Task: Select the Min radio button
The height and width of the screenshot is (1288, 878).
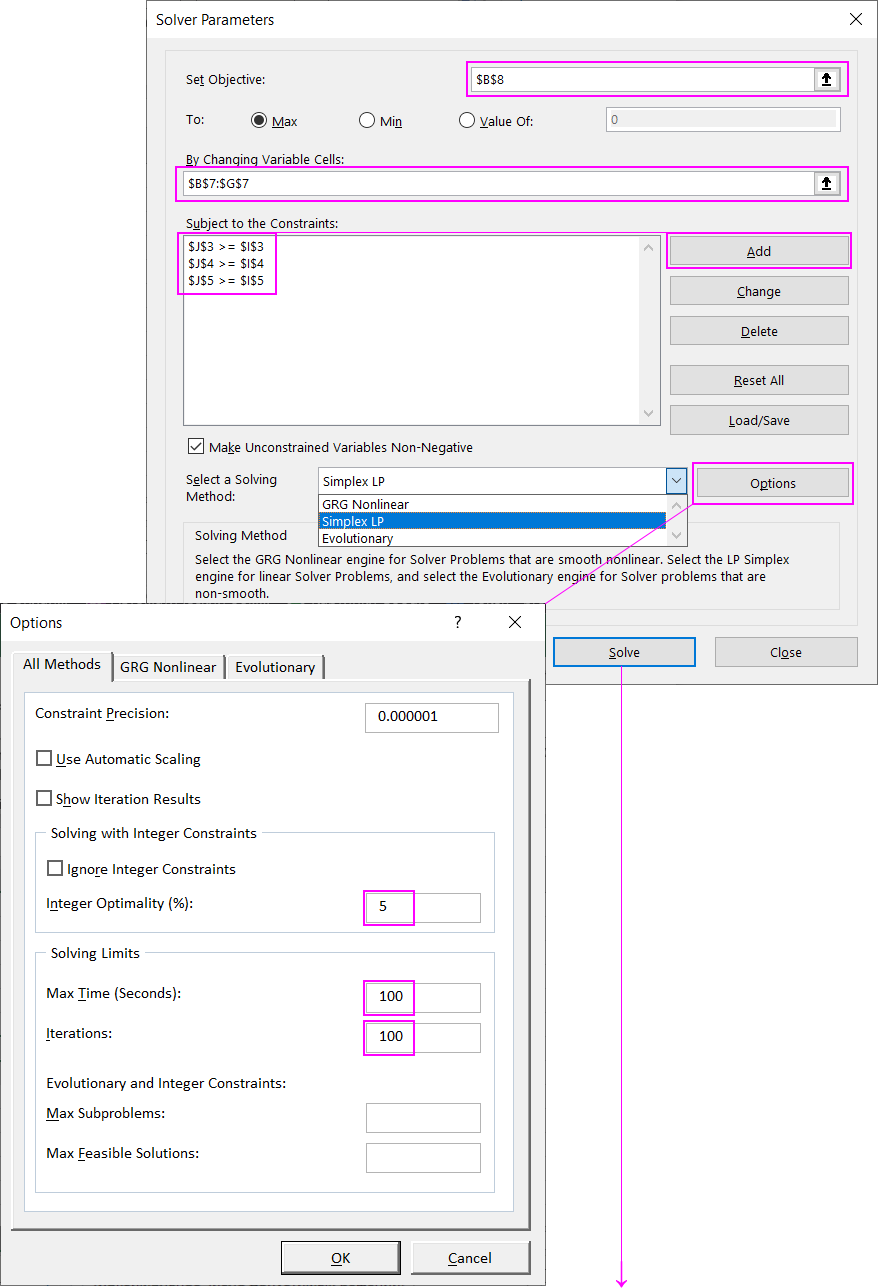Action: (x=367, y=119)
